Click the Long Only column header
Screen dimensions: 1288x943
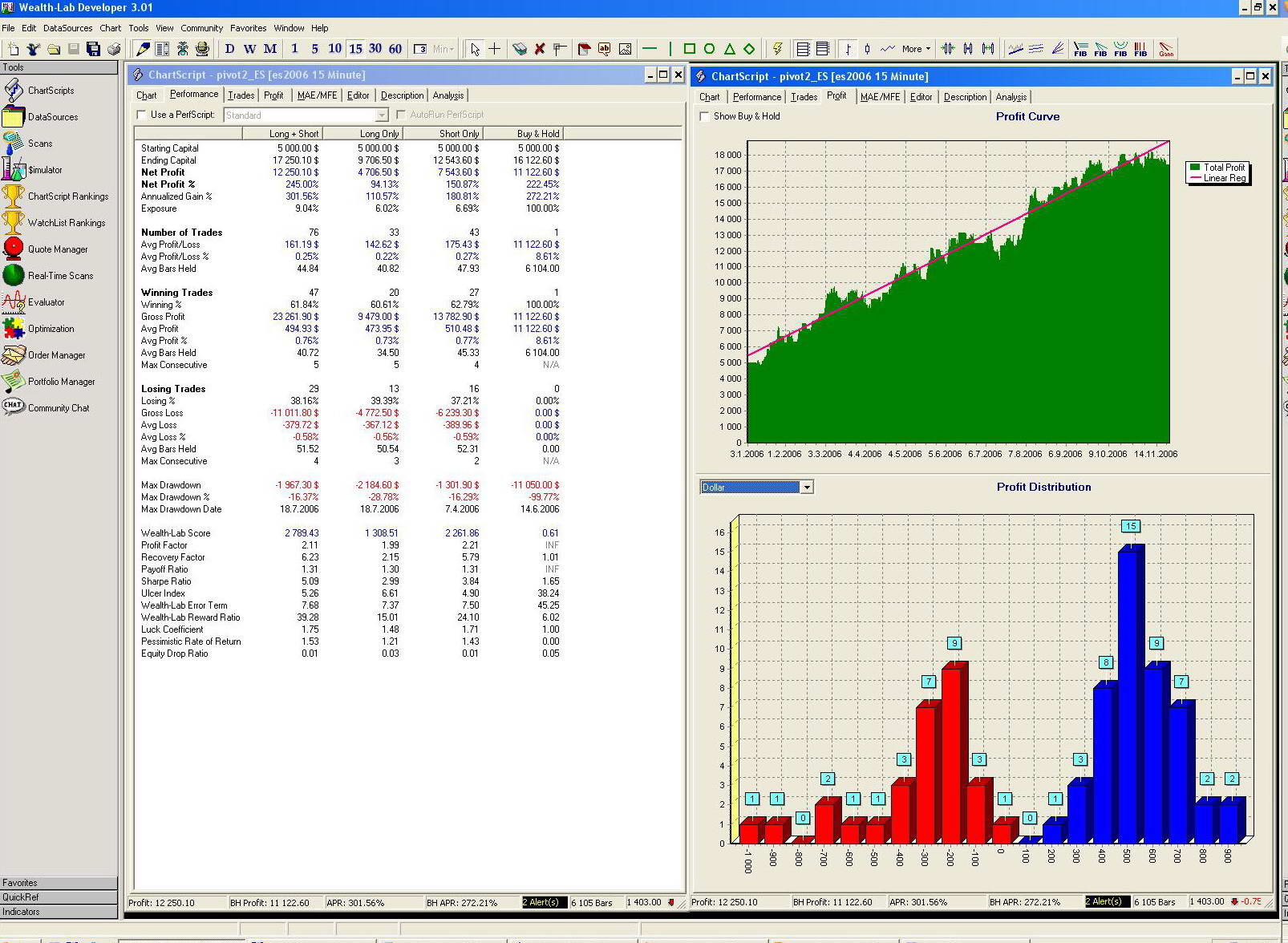[363, 134]
